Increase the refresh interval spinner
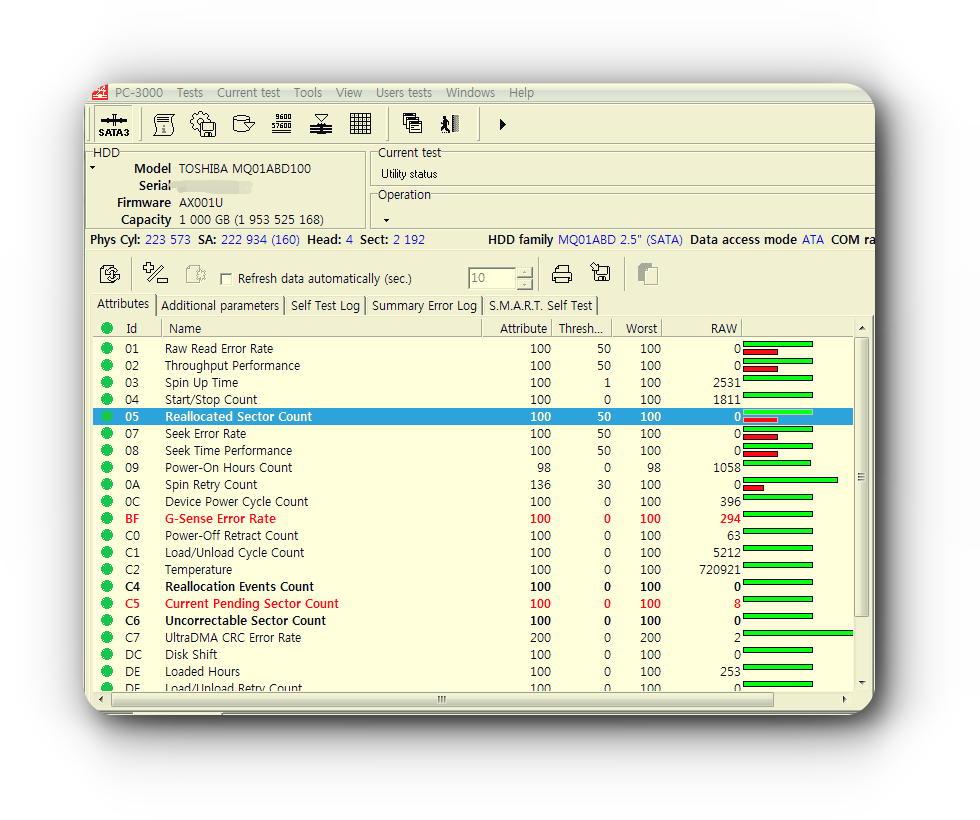This screenshot has width=980, height=820. 525,272
